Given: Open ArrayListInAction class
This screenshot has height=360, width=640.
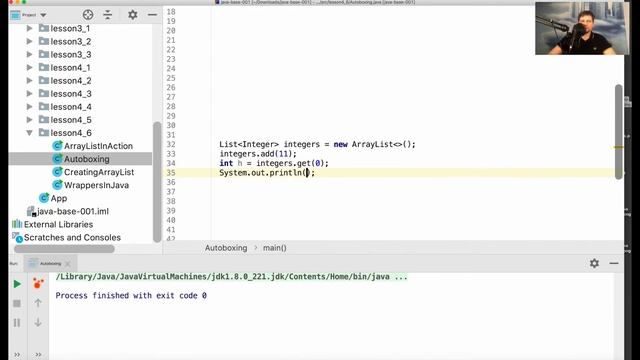Looking at the screenshot, I should [98, 146].
